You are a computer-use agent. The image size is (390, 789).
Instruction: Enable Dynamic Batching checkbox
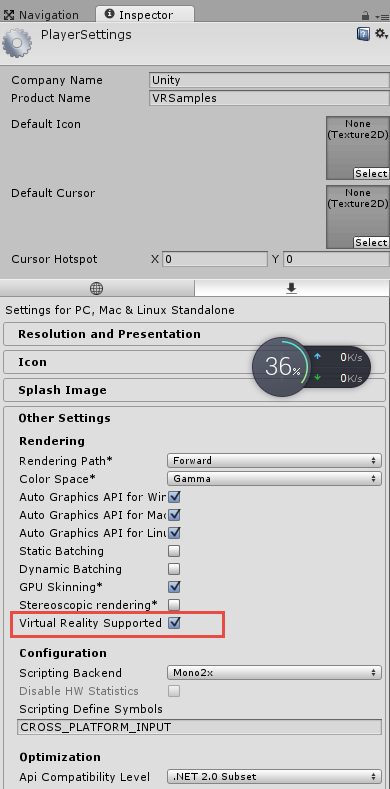pyautogui.click(x=174, y=569)
